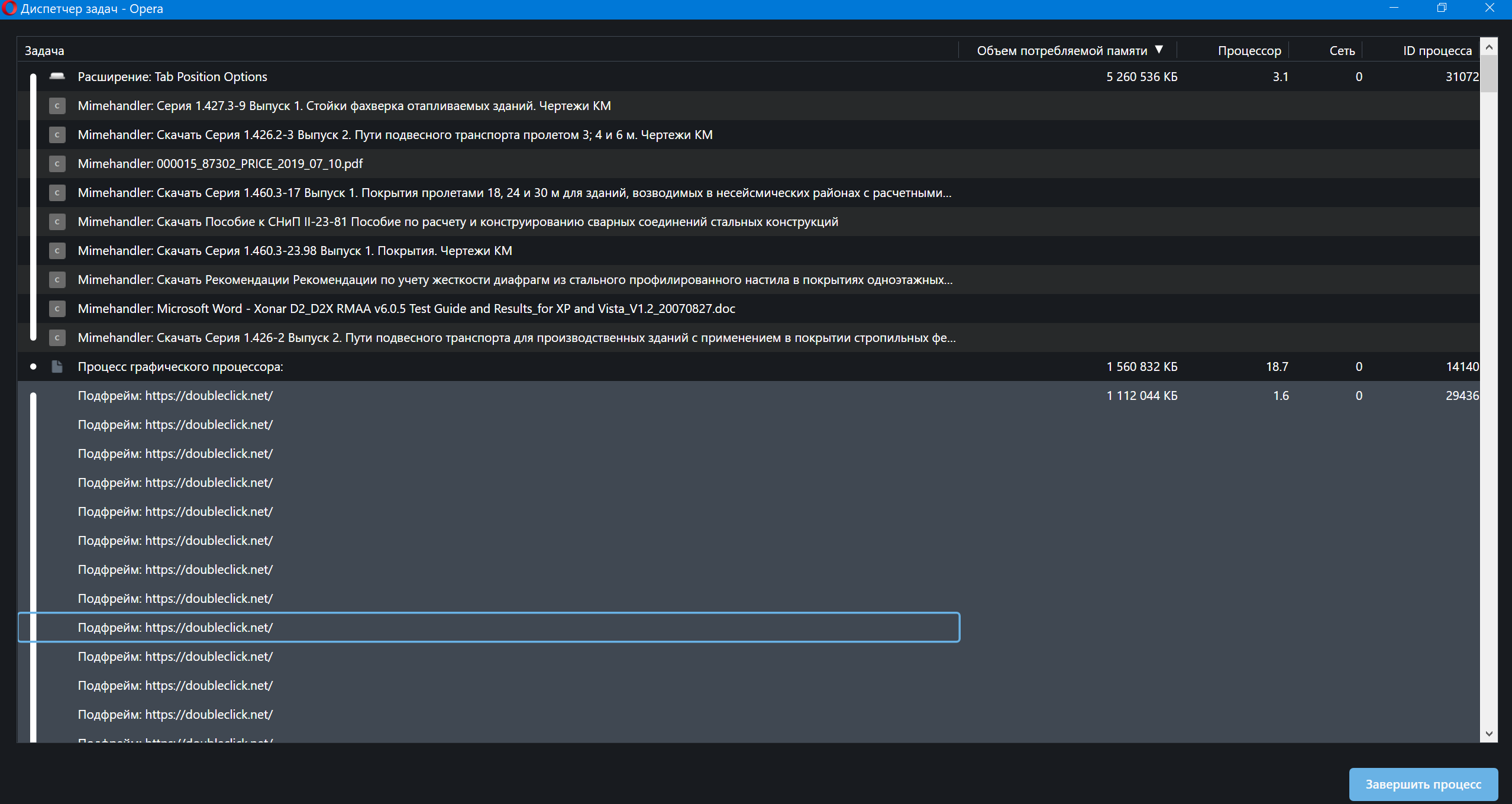Click the icon of the Серия 1.427.3-9 Mimehandler row
Screen dimensions: 1512x804
point(57,106)
